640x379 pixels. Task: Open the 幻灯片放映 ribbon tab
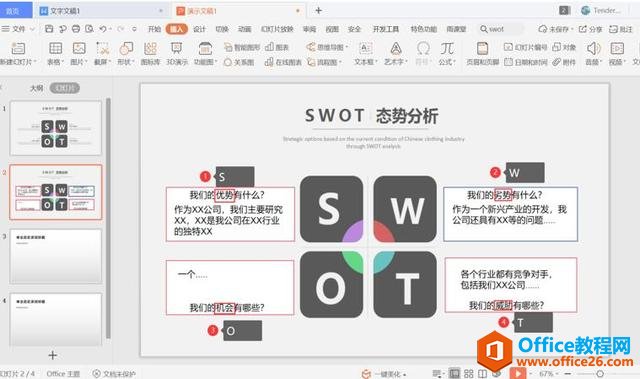click(x=277, y=29)
